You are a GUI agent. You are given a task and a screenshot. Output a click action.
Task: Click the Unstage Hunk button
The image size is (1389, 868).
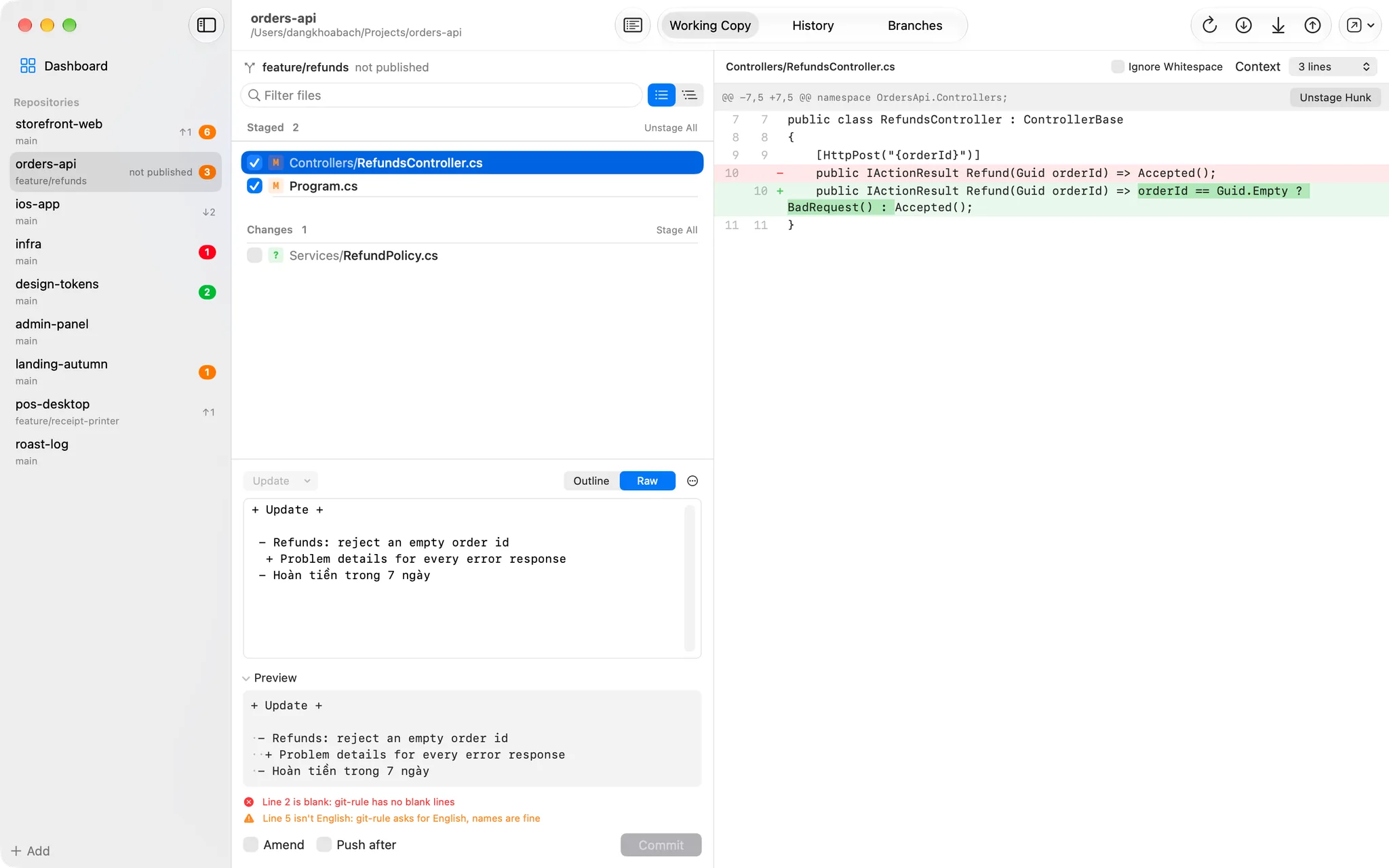pyautogui.click(x=1335, y=98)
